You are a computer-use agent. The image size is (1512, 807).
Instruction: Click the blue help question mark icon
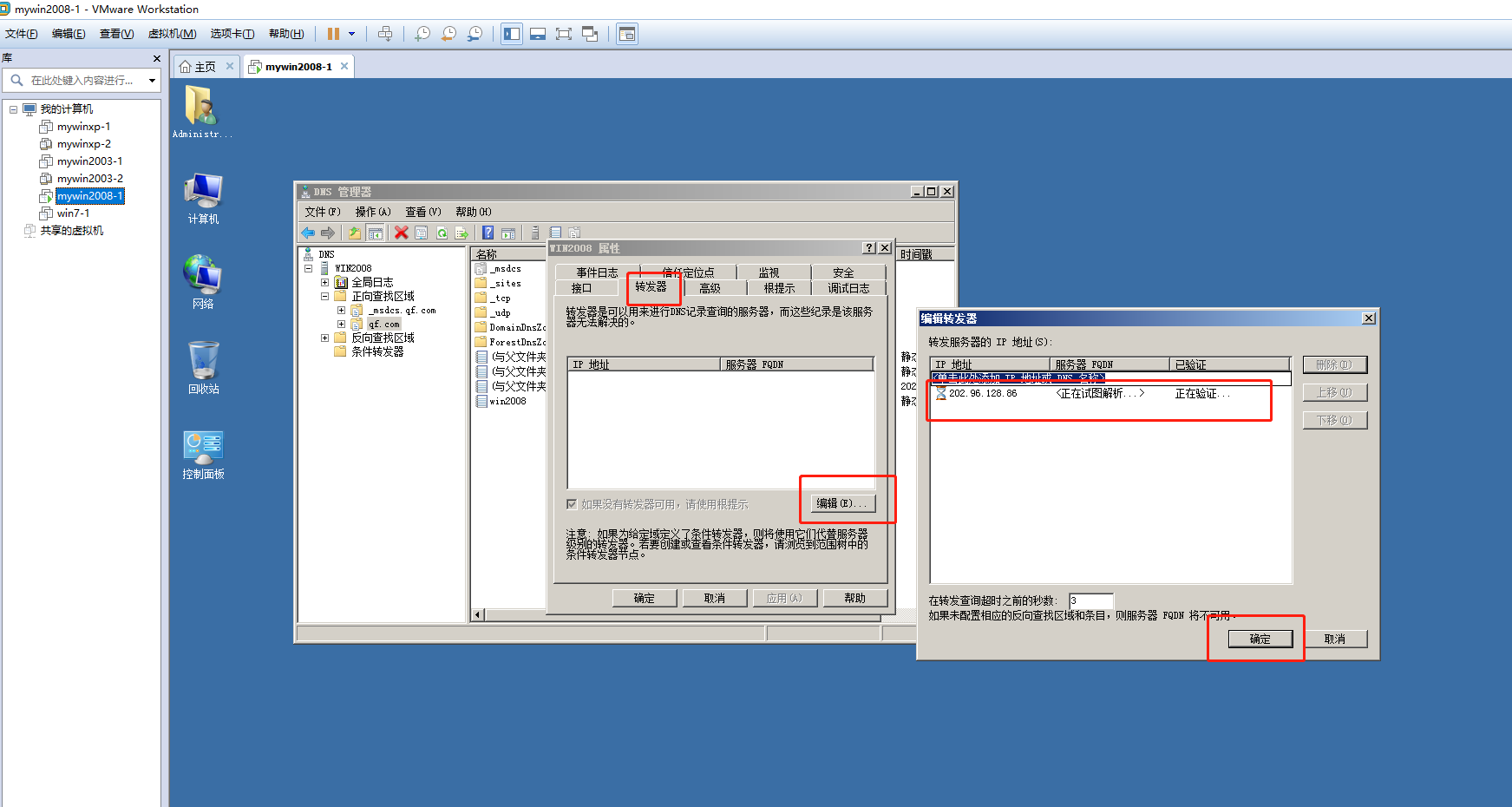pyautogui.click(x=488, y=233)
